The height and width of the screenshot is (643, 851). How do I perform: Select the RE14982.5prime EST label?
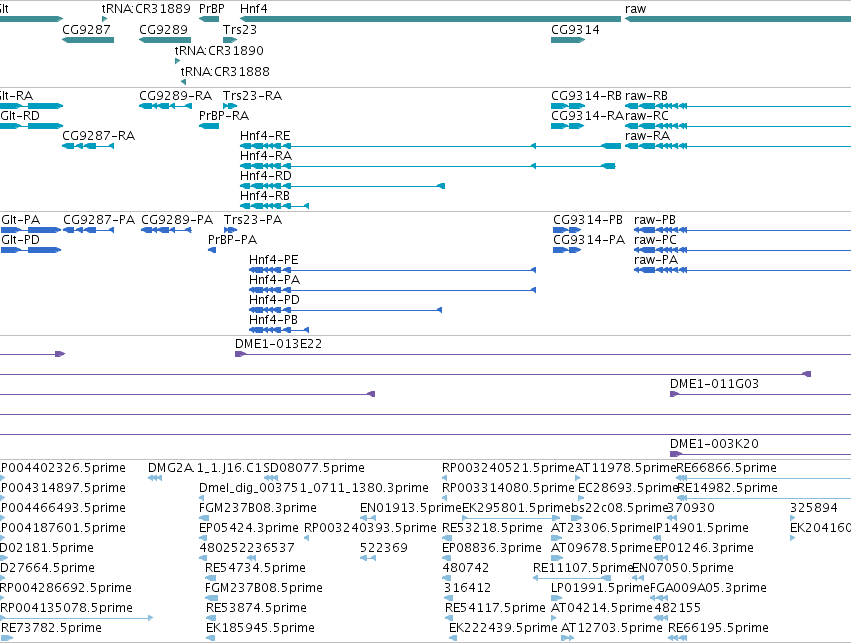click(727, 488)
